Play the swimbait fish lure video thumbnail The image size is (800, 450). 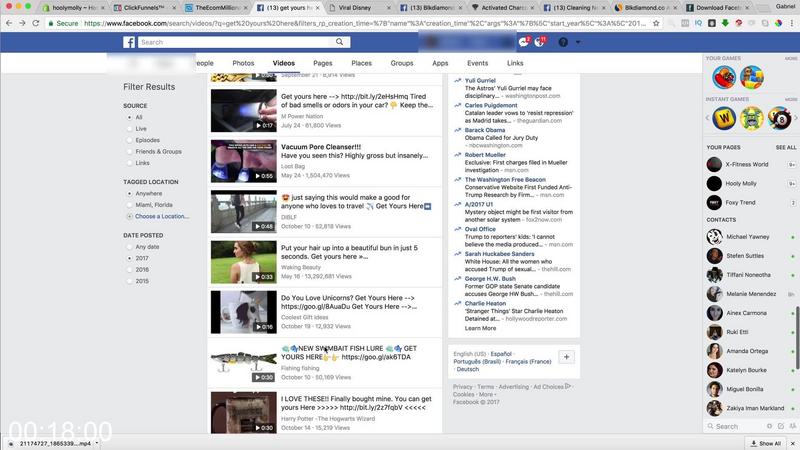pos(244,363)
